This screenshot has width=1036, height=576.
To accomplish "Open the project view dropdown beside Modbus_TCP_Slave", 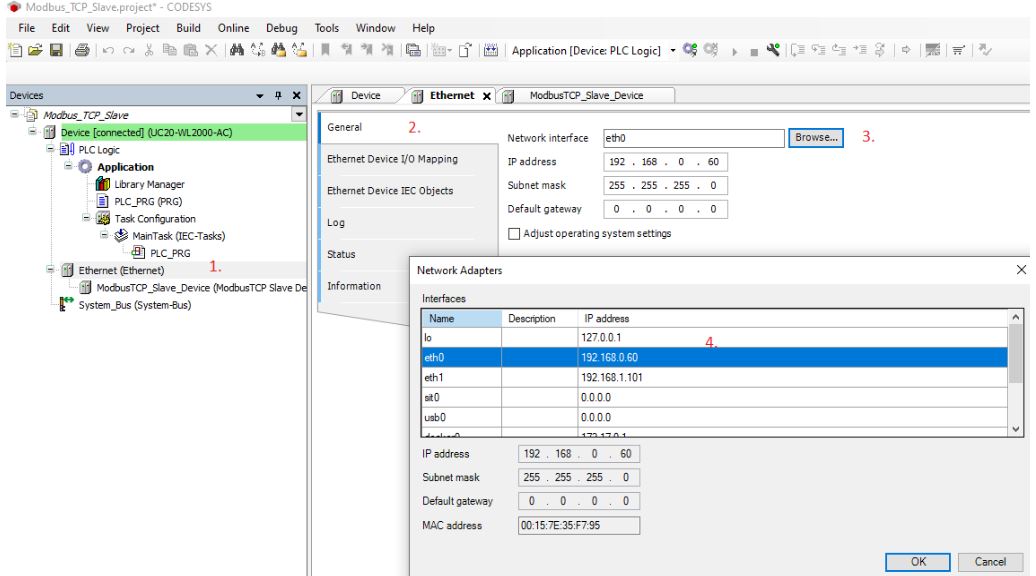I will point(299,114).
